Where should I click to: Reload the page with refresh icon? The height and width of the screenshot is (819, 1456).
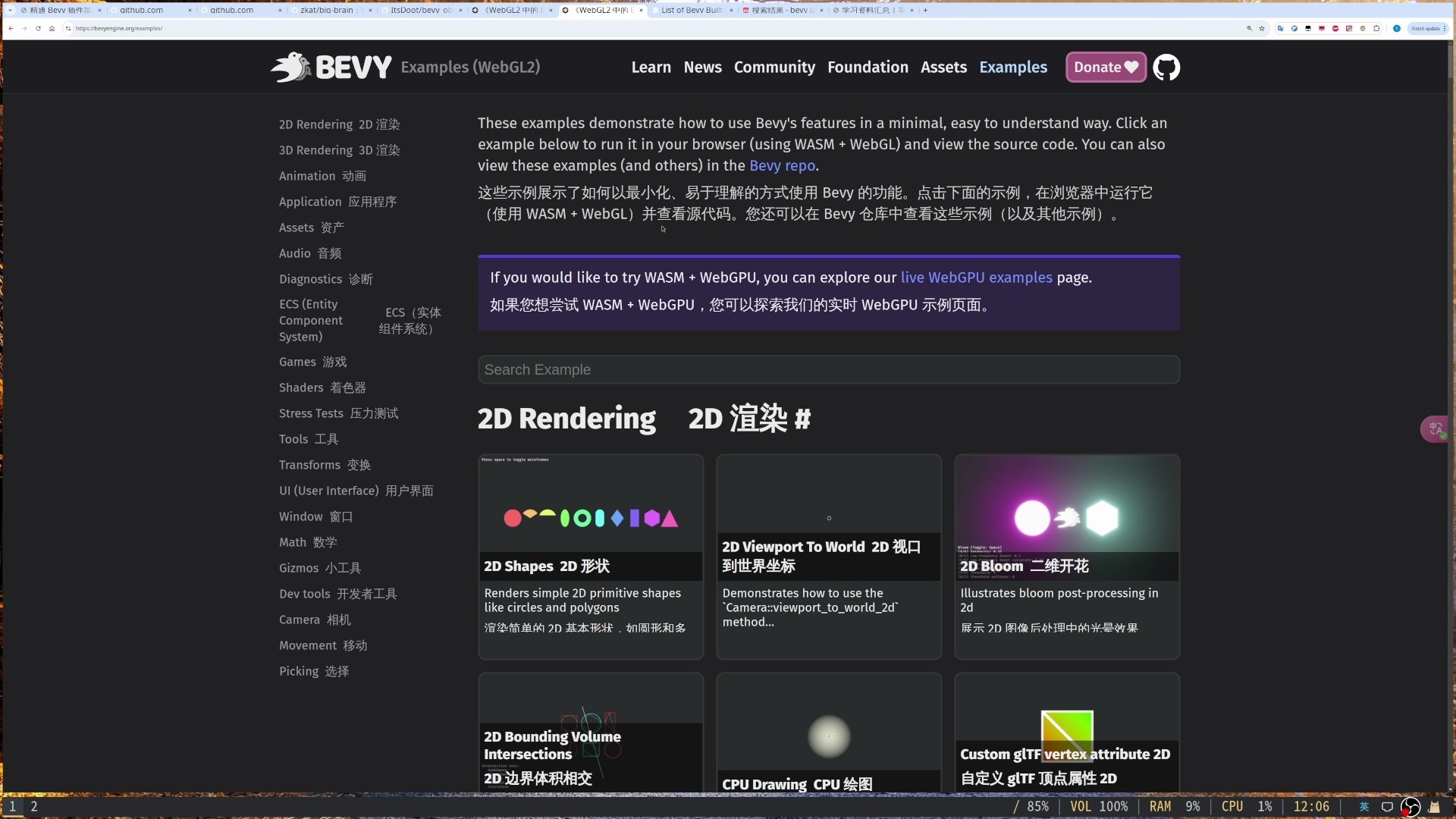(38, 28)
